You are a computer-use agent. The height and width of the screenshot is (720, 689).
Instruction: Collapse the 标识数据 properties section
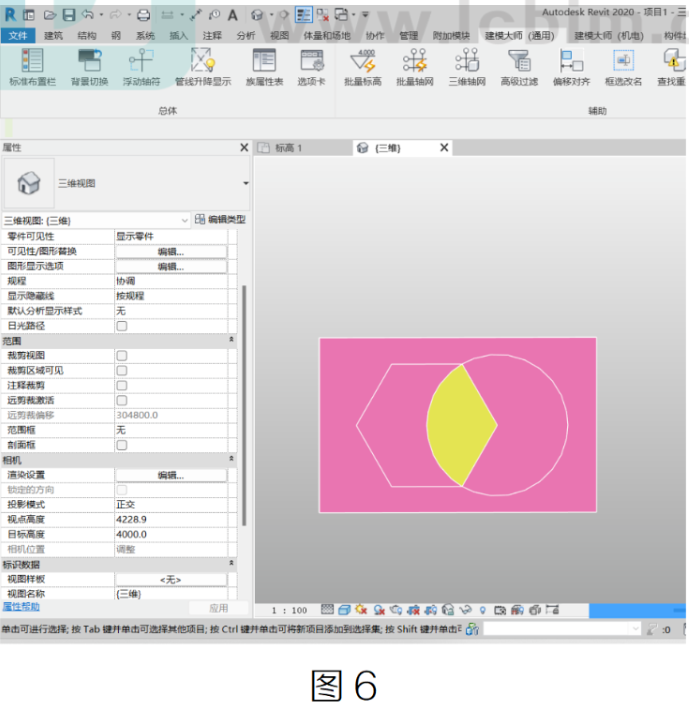coord(232,563)
